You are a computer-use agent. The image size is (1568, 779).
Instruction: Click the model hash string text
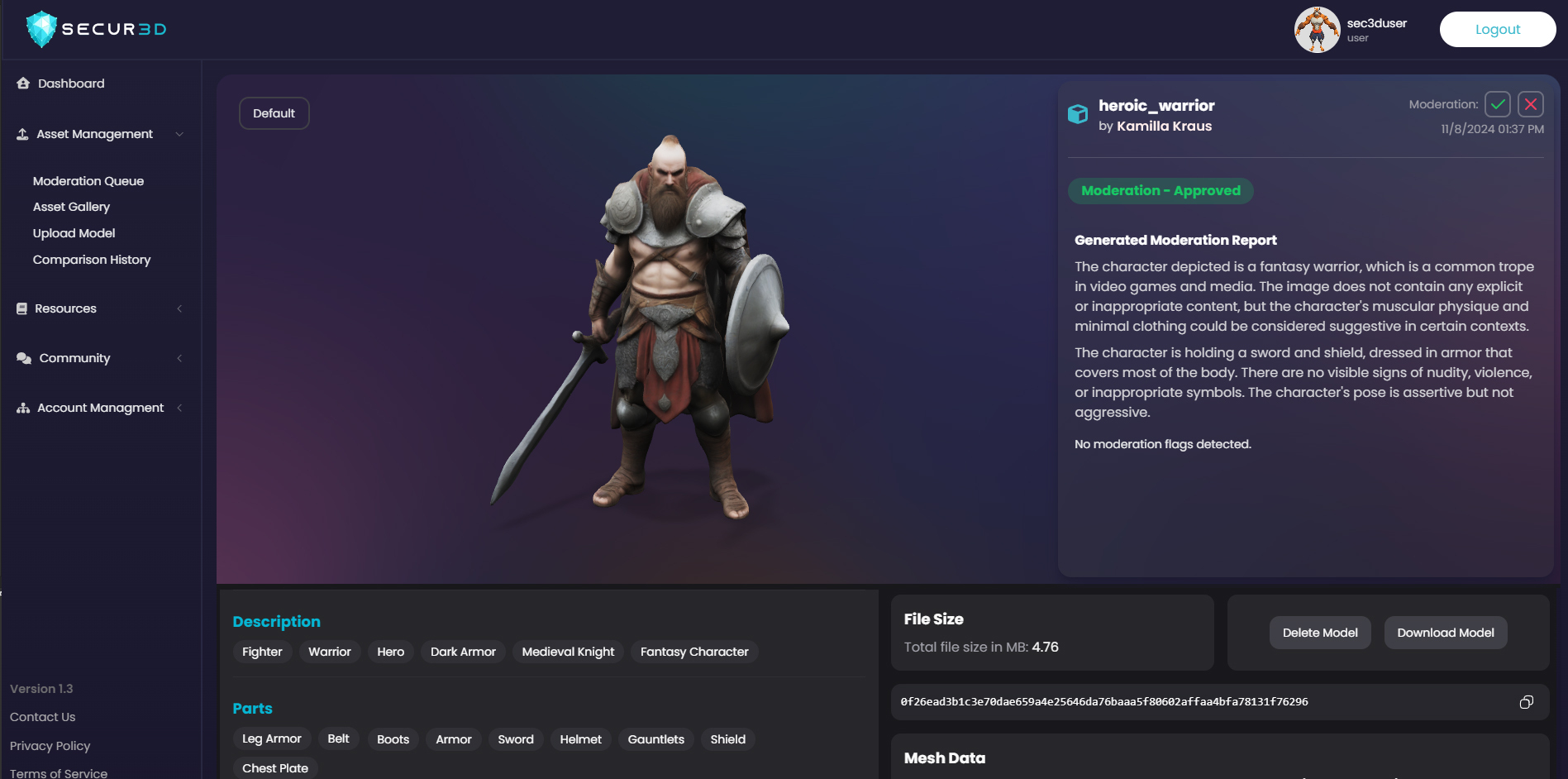click(x=1104, y=702)
